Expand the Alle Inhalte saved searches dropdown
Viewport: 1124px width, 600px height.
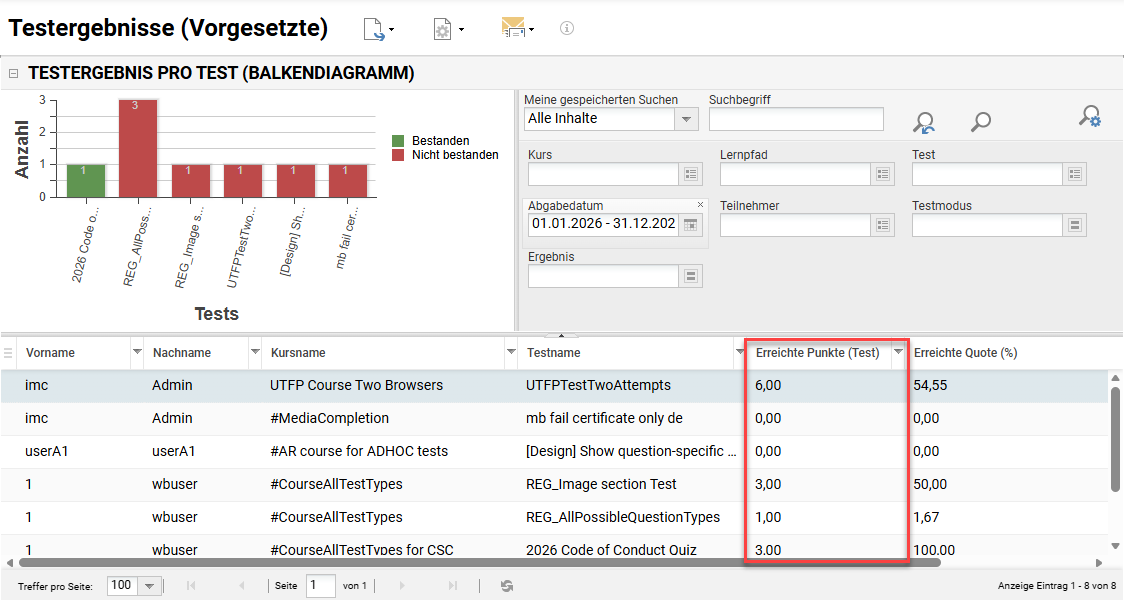click(x=686, y=119)
